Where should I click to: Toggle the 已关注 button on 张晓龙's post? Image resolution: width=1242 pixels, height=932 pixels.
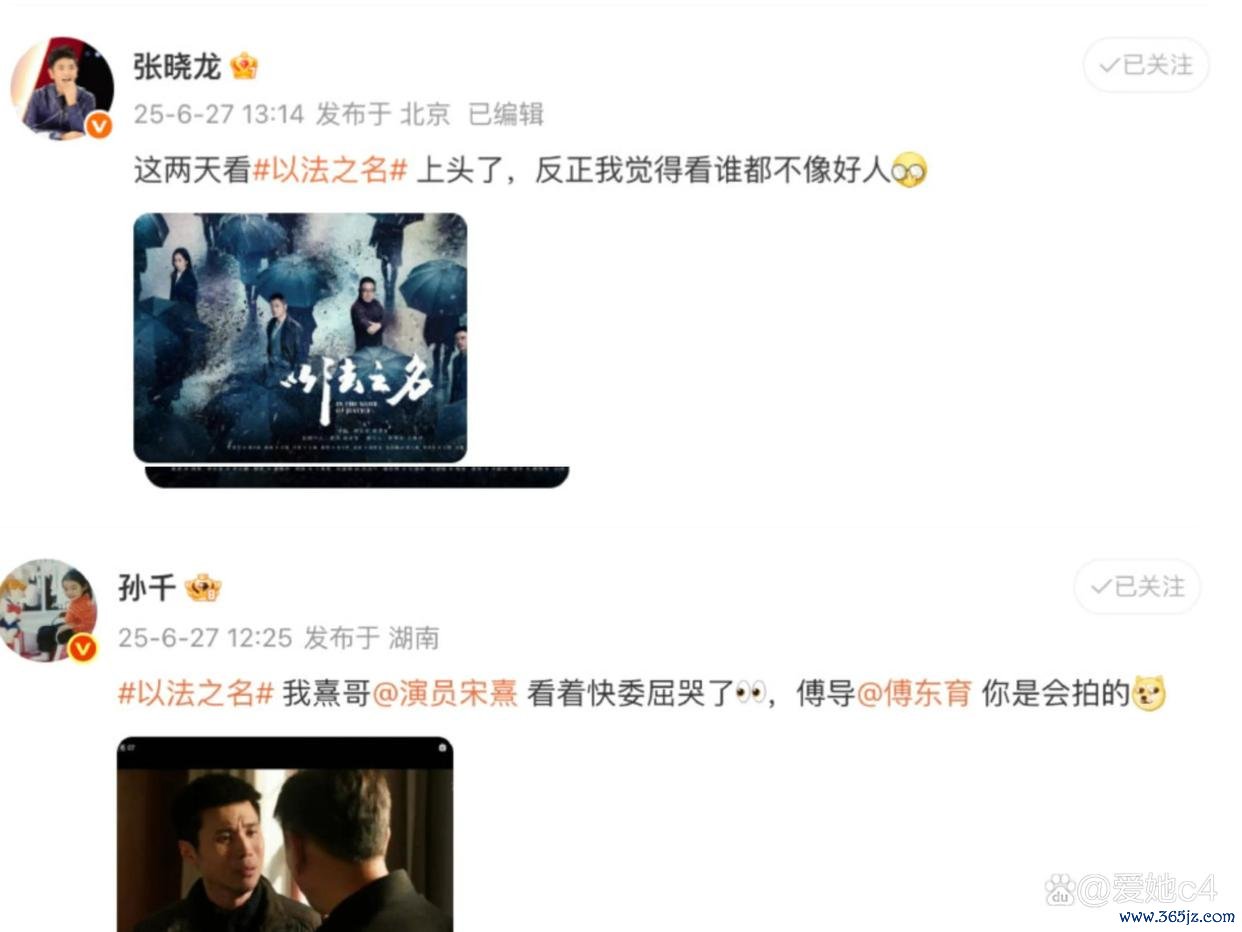tap(1146, 66)
